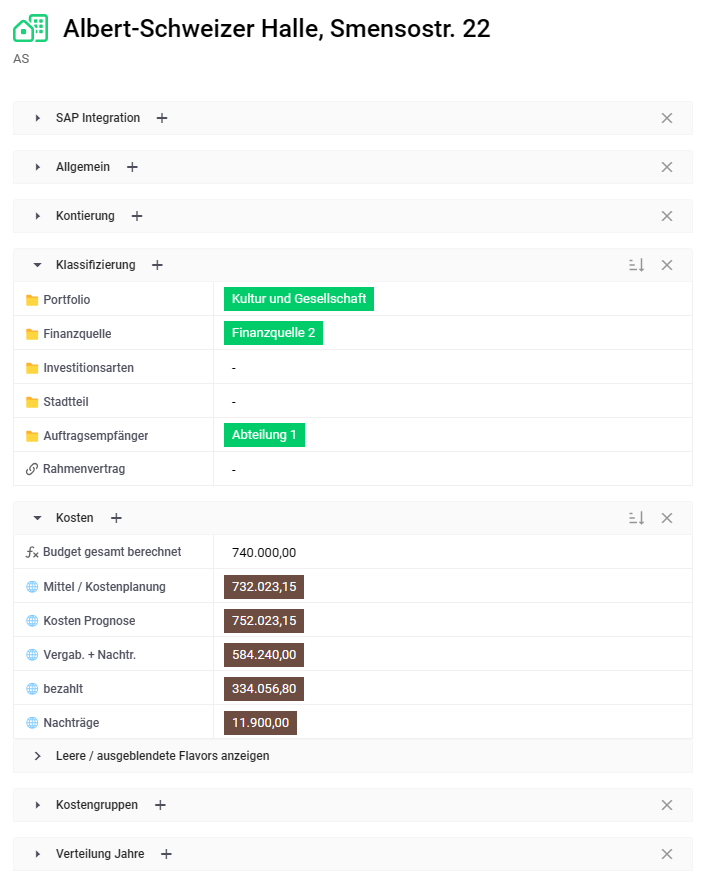711x874 pixels.
Task: Click the 11.900,00 value badge
Action: click(260, 723)
